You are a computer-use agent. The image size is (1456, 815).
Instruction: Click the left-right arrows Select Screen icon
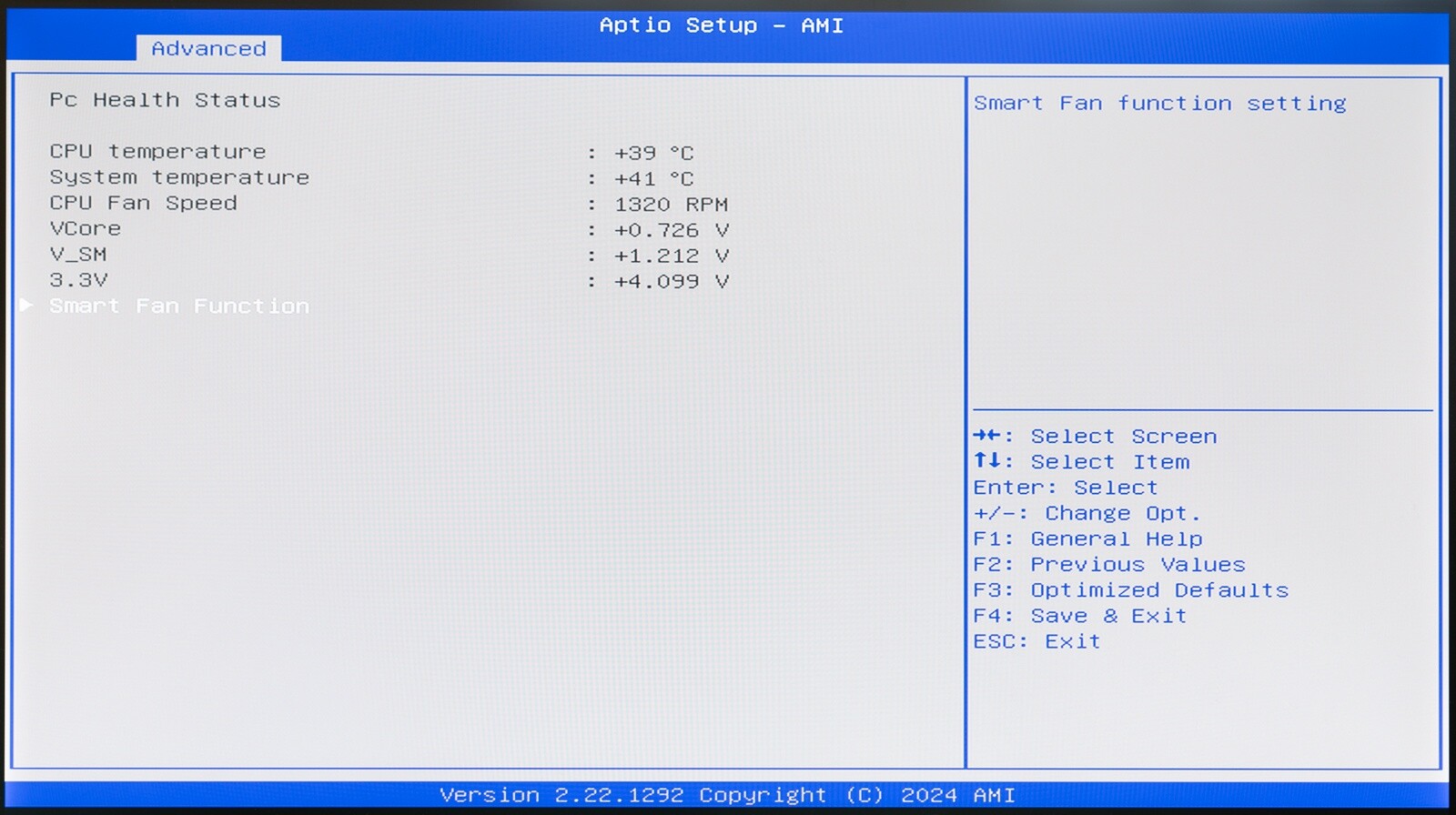pos(986,436)
